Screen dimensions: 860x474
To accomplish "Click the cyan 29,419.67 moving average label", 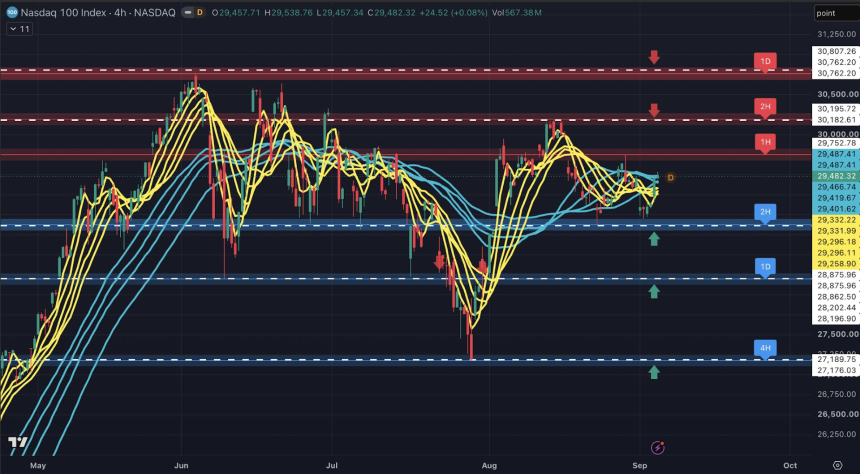I will coord(835,198).
